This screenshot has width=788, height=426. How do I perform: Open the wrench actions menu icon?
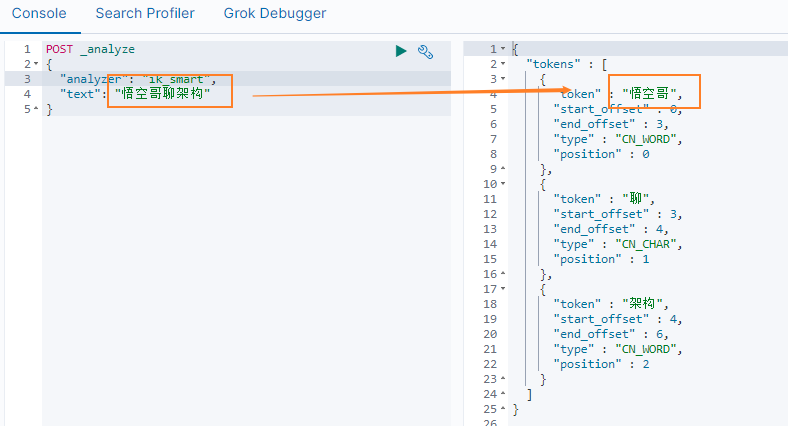pos(424,51)
